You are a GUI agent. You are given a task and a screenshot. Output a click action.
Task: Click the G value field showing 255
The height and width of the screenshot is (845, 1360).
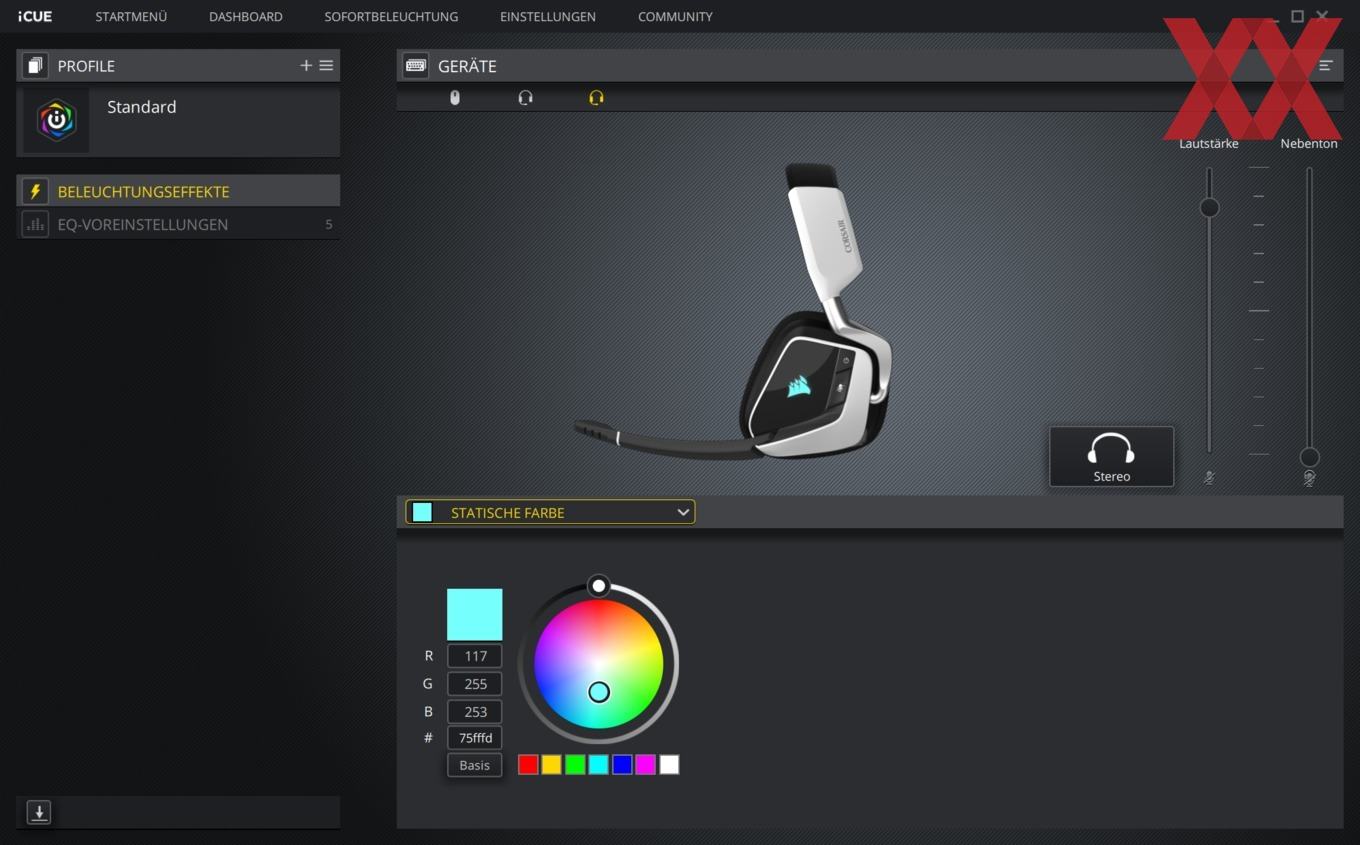tap(475, 684)
